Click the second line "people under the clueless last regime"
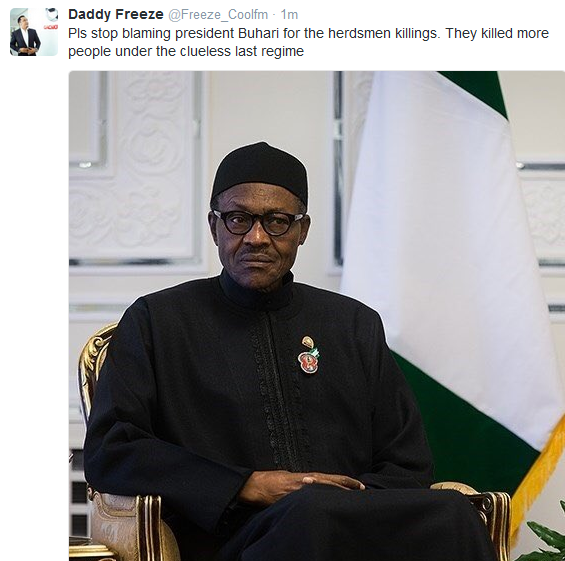The image size is (565, 561). pos(186,51)
